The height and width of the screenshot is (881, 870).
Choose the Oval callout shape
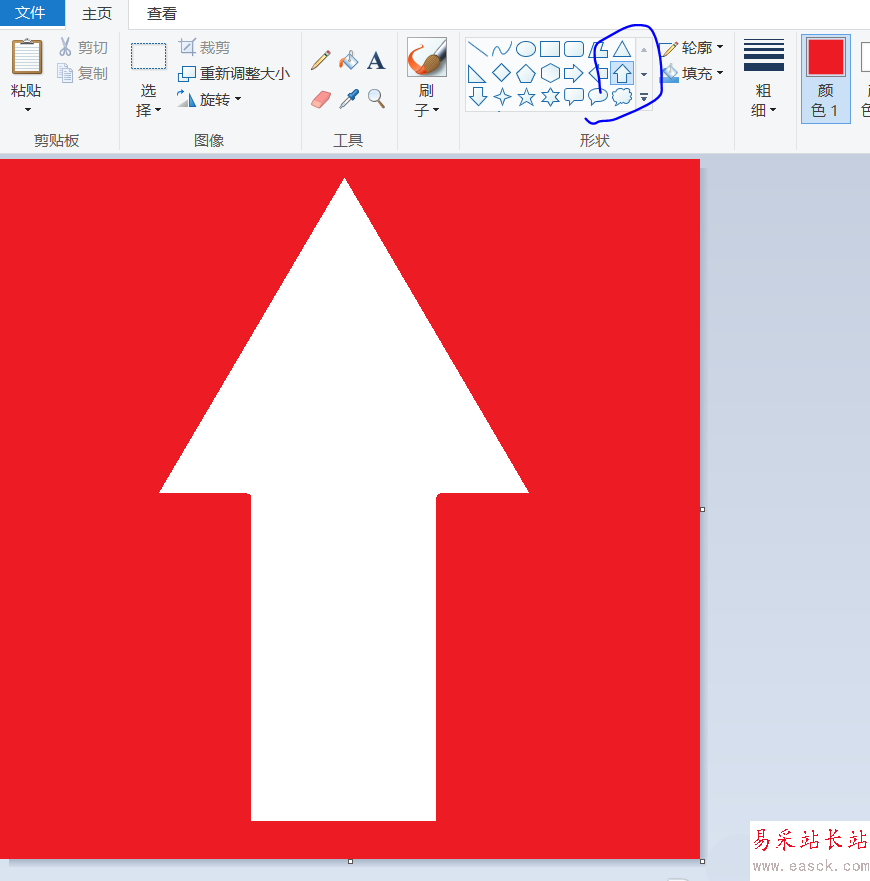(598, 97)
